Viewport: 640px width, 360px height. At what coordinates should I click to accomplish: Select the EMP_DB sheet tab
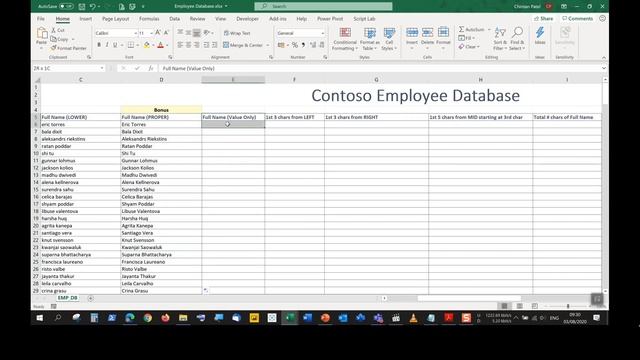(67, 298)
